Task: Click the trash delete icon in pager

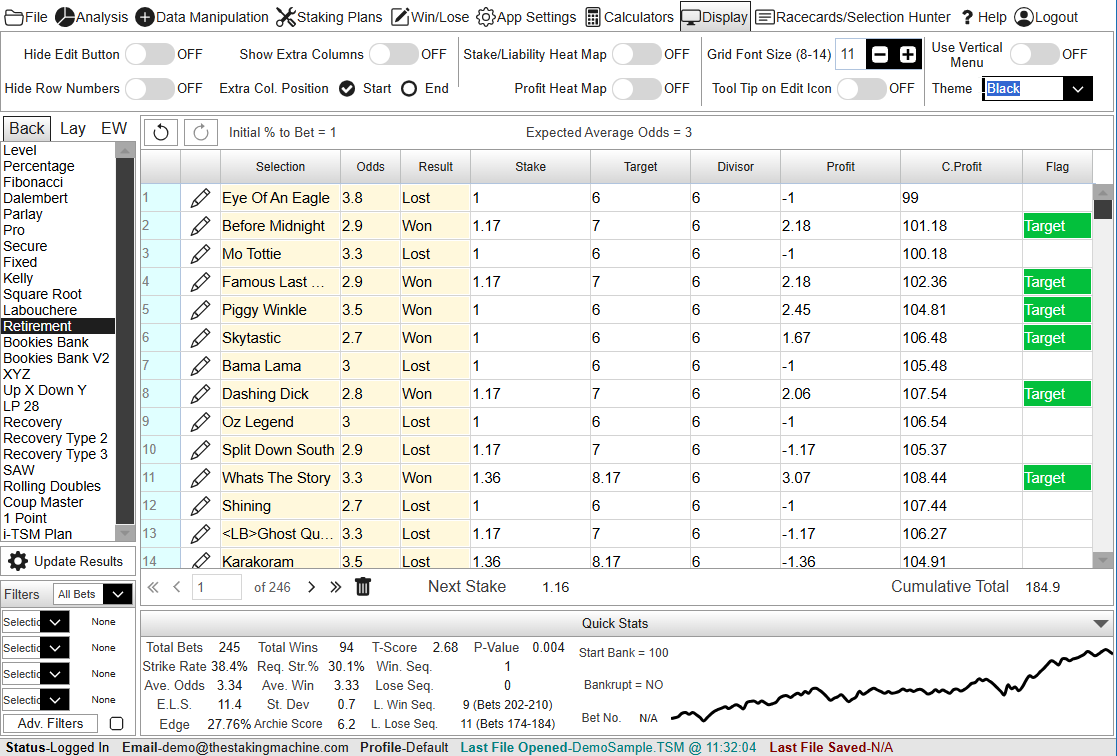Action: pos(363,587)
